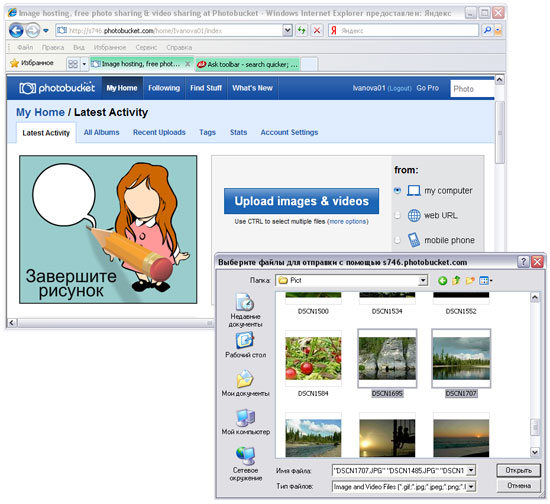Click the Upload images & videos button
550x504 pixels.
[301, 201]
